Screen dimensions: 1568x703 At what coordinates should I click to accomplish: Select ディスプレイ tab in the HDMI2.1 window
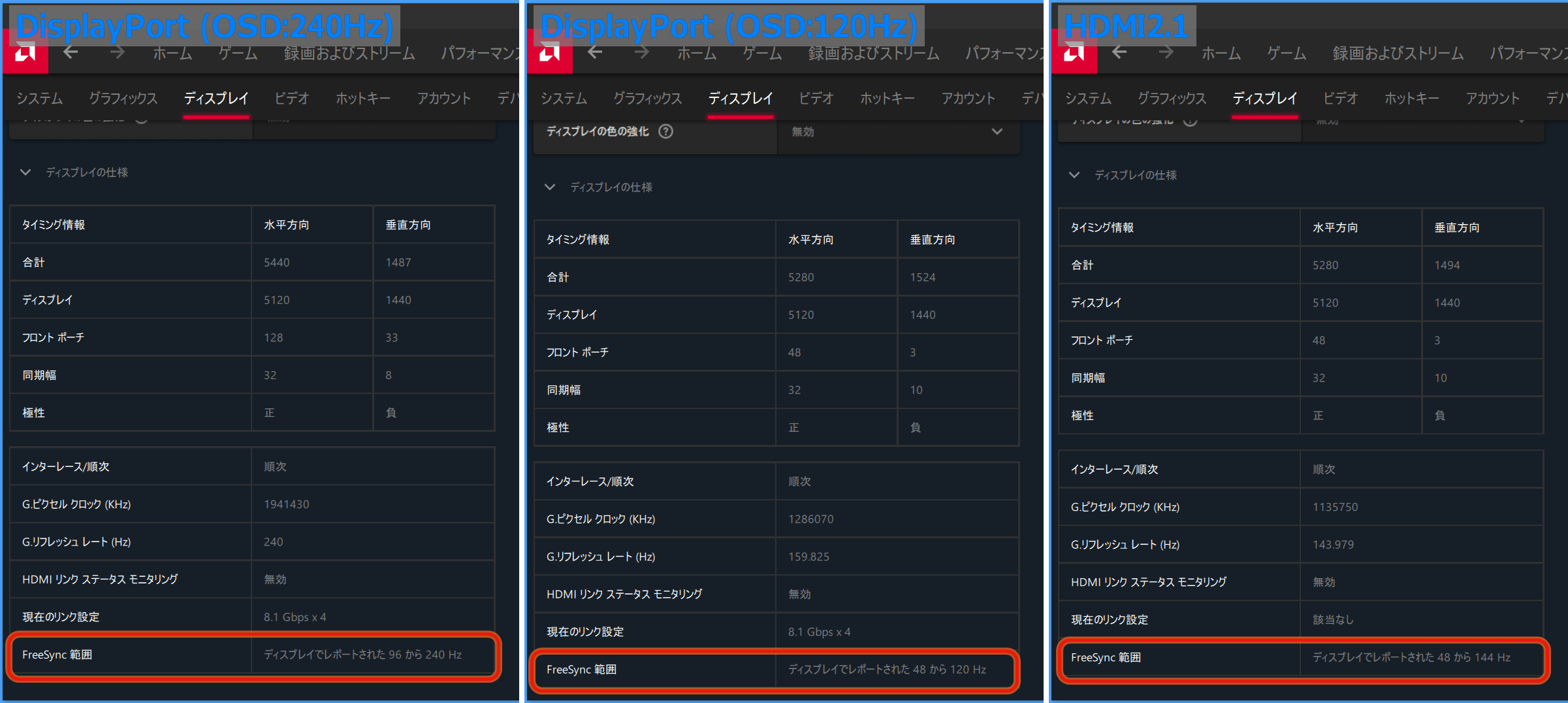pos(1265,99)
